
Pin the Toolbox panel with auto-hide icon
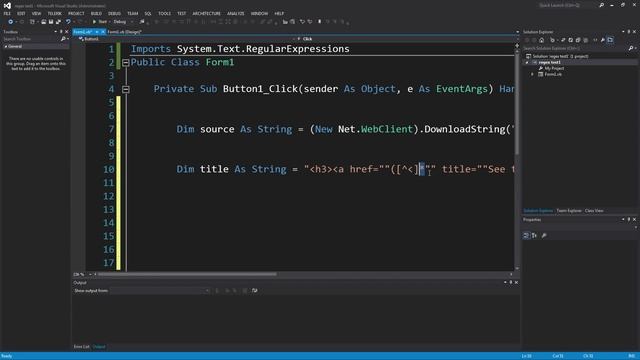point(61,31)
